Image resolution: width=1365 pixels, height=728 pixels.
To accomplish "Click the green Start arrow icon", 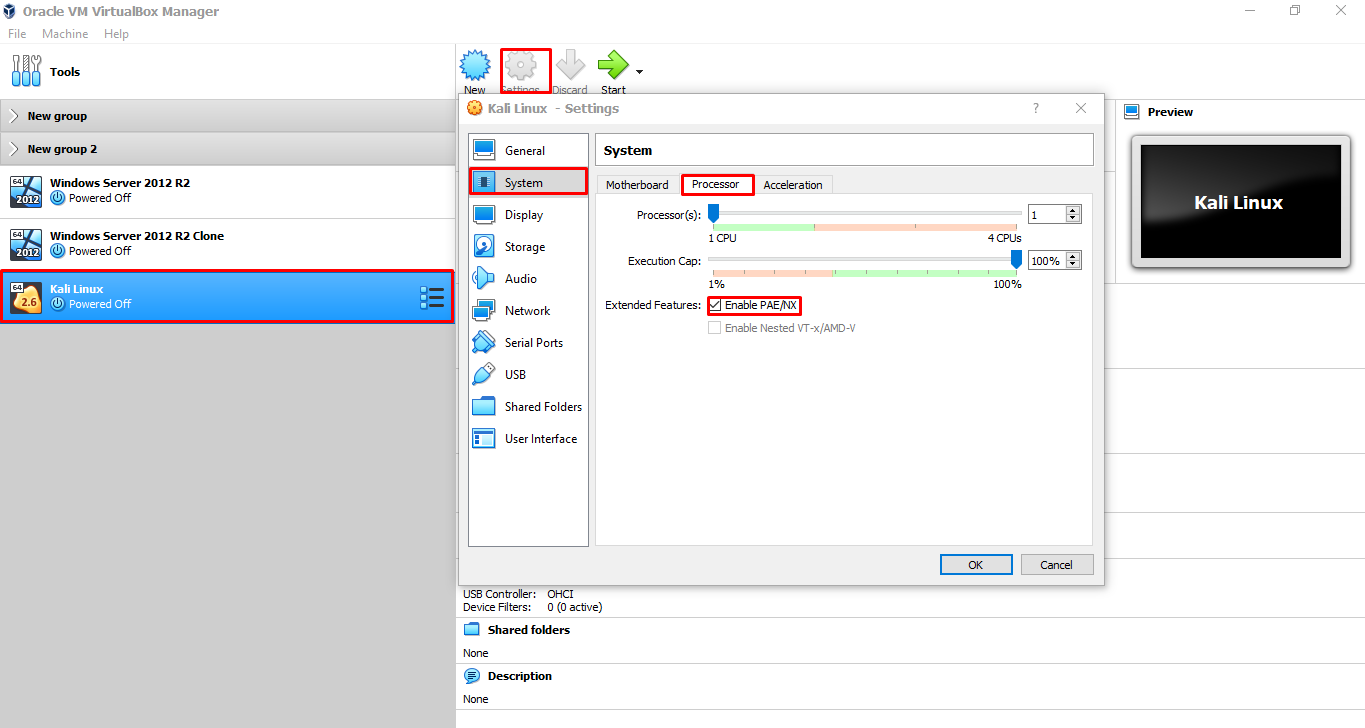I will pyautogui.click(x=612, y=66).
